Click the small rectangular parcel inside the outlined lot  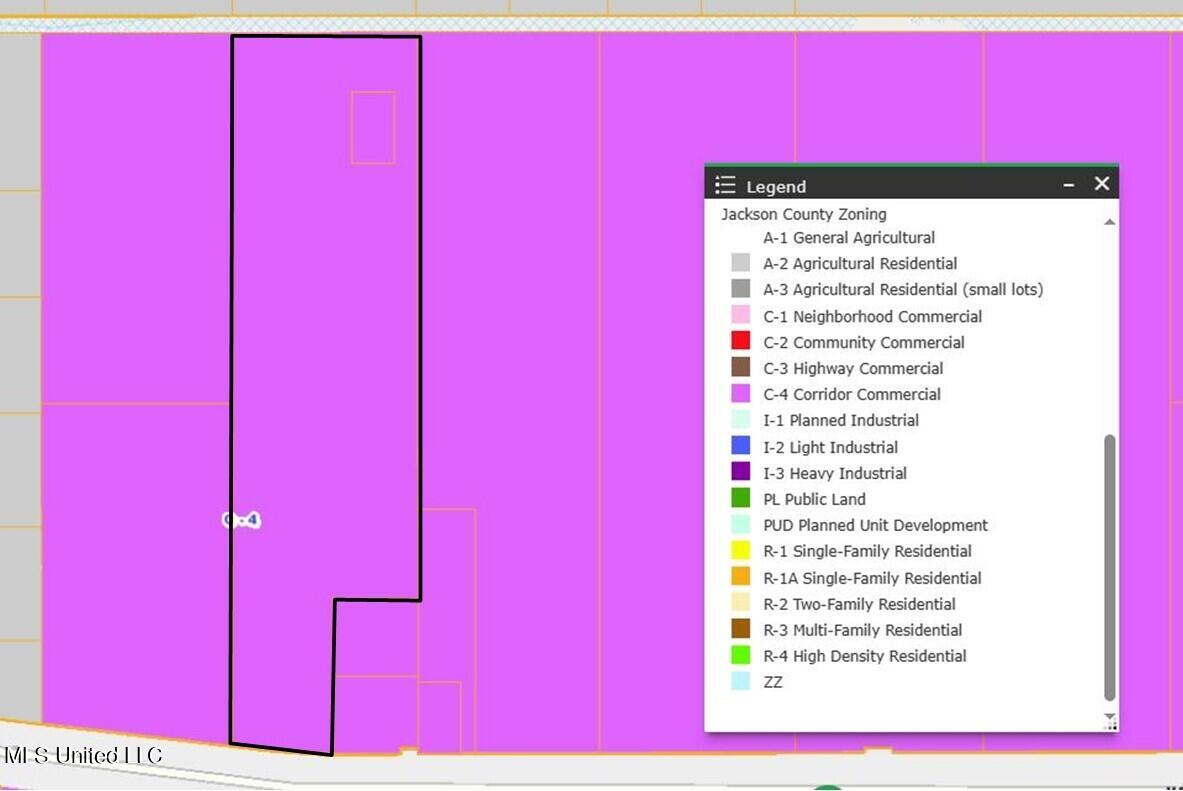point(373,127)
